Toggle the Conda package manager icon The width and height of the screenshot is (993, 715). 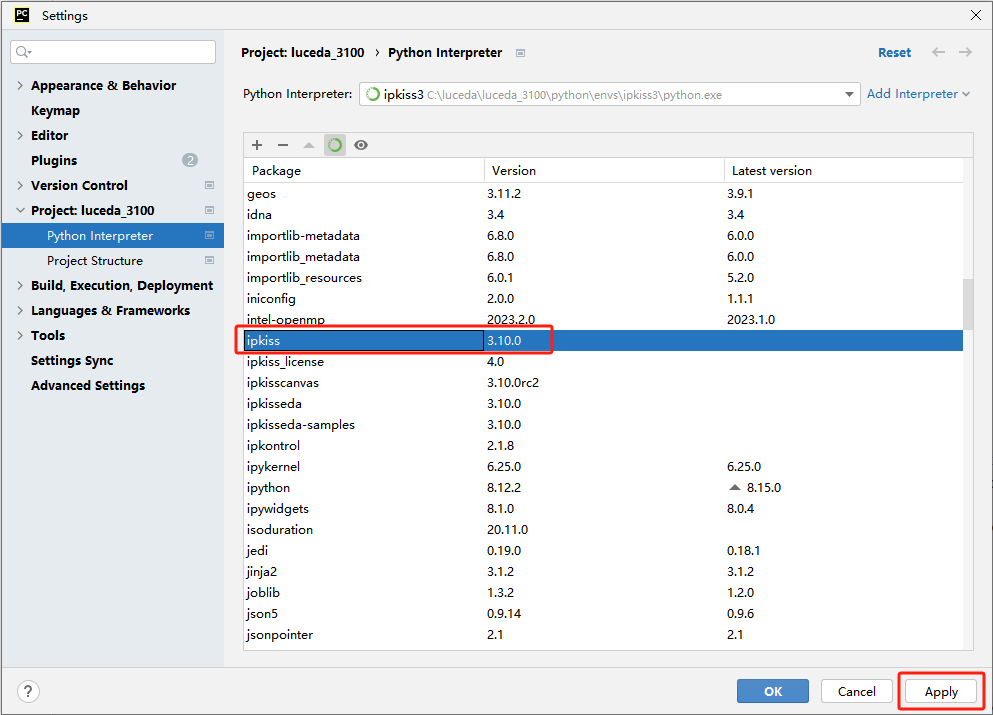(335, 145)
